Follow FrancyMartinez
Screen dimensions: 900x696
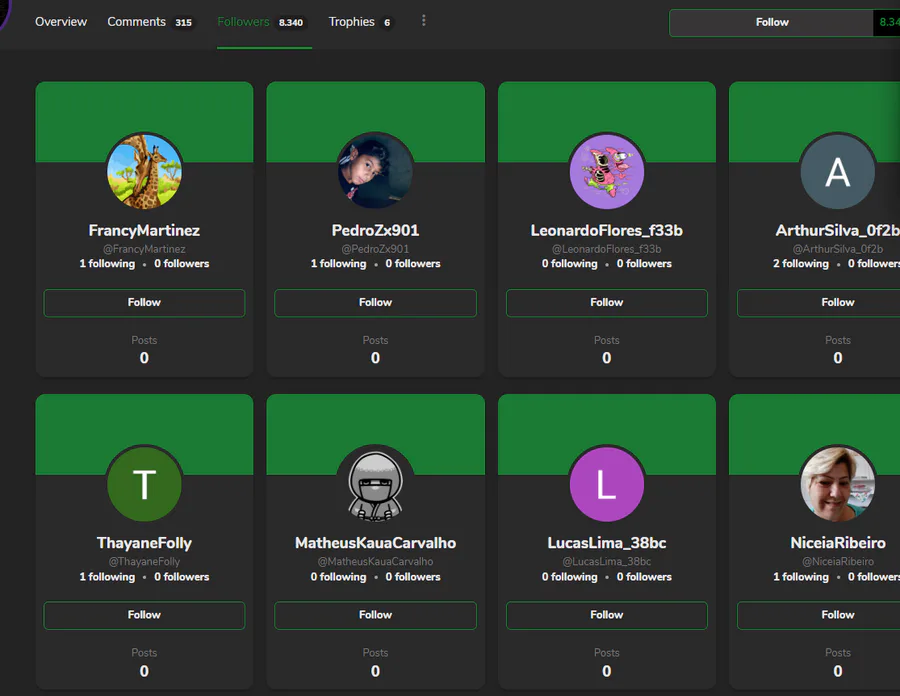[144, 302]
